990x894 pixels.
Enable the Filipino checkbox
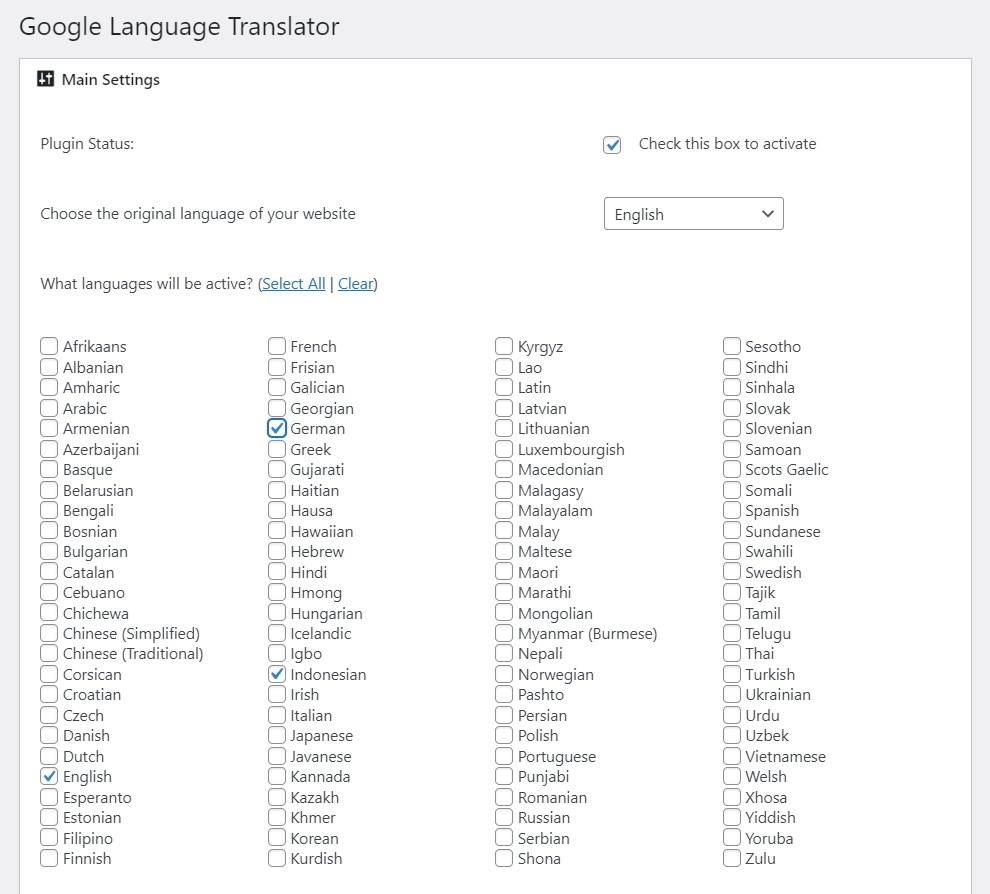coord(49,838)
